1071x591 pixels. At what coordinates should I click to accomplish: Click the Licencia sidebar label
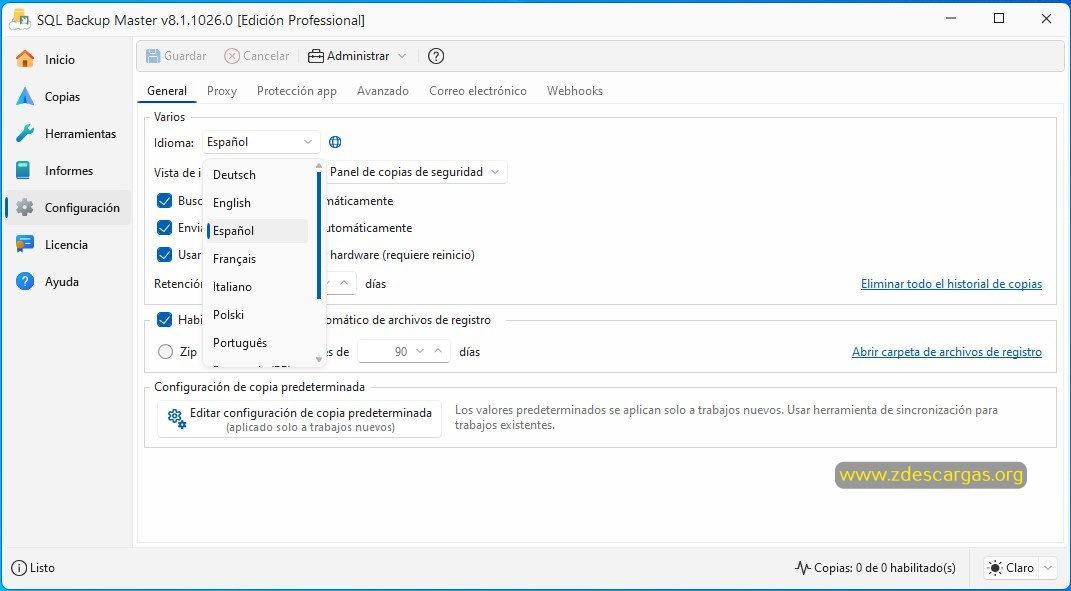click(x=66, y=245)
